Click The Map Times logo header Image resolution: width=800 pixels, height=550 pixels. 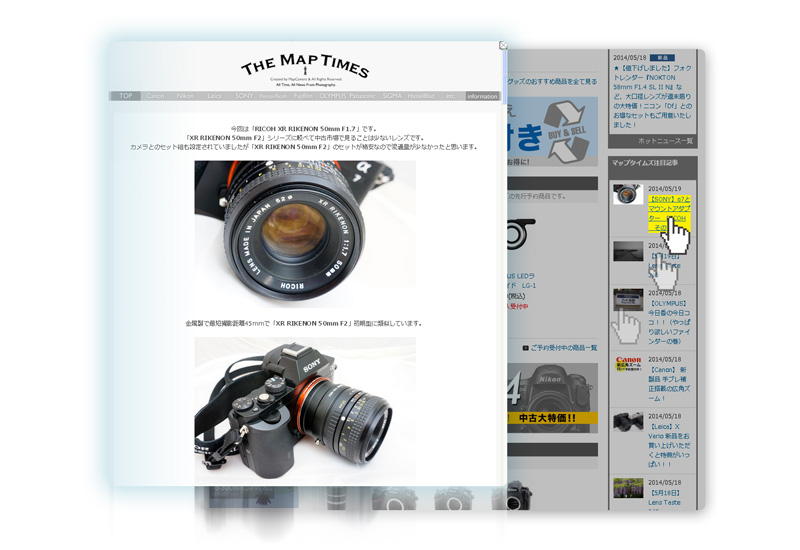305,68
